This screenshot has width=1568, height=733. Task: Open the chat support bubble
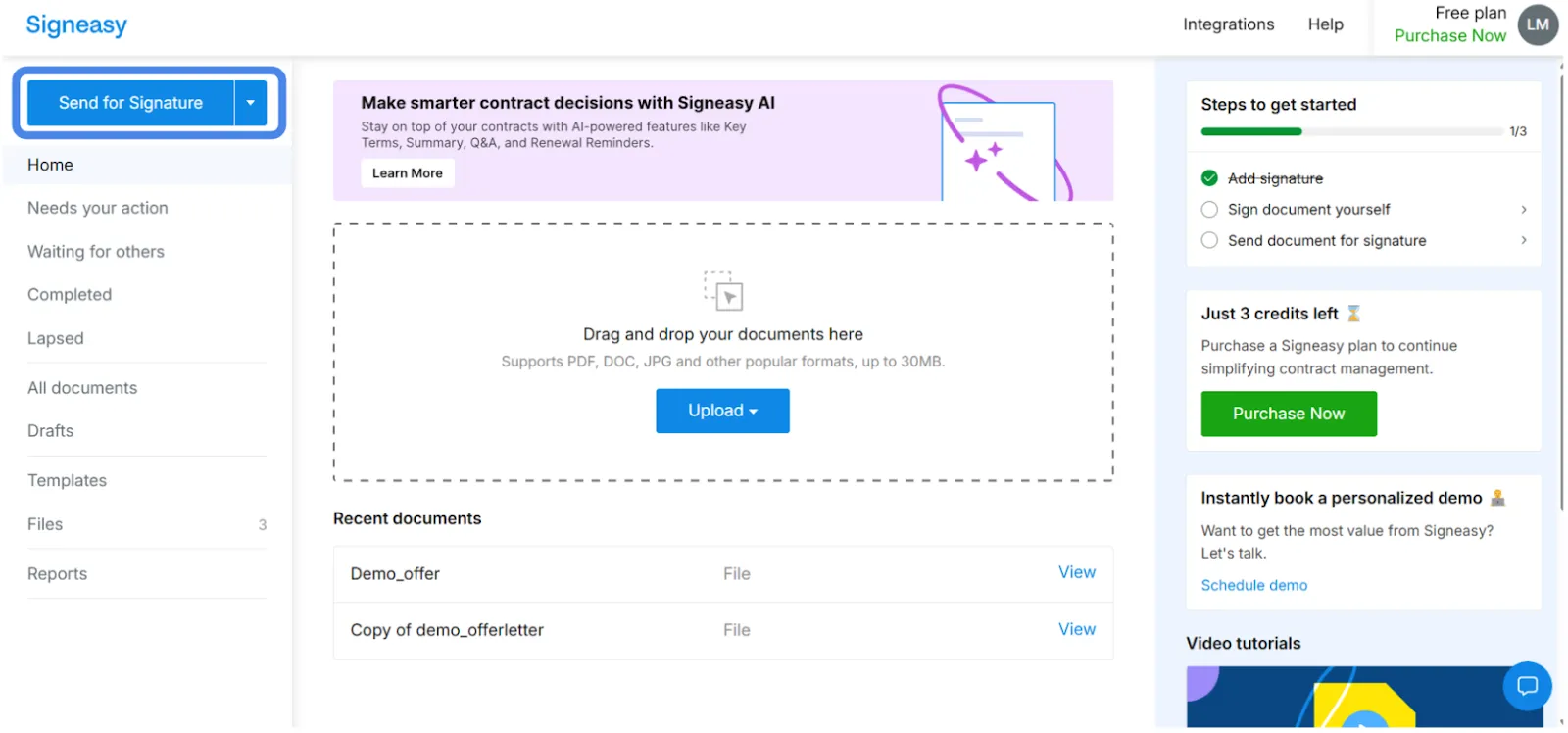(x=1527, y=686)
